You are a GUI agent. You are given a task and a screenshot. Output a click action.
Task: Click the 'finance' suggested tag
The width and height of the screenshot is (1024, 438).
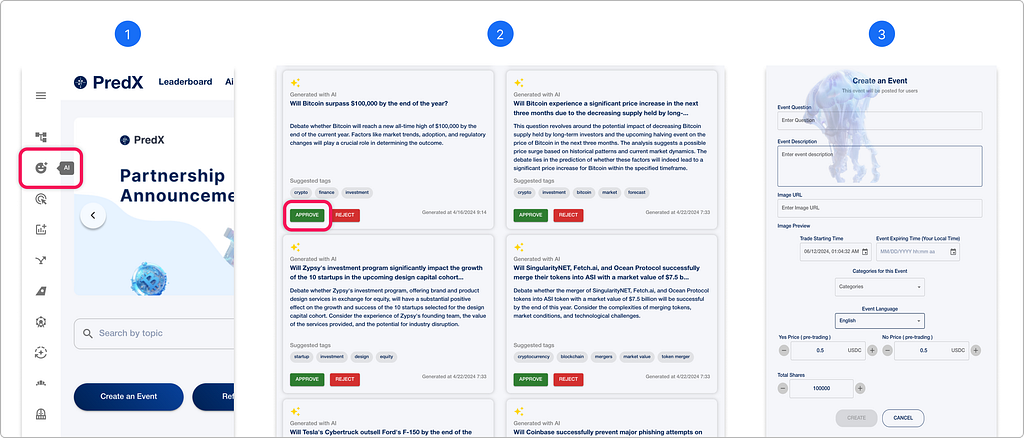326,193
